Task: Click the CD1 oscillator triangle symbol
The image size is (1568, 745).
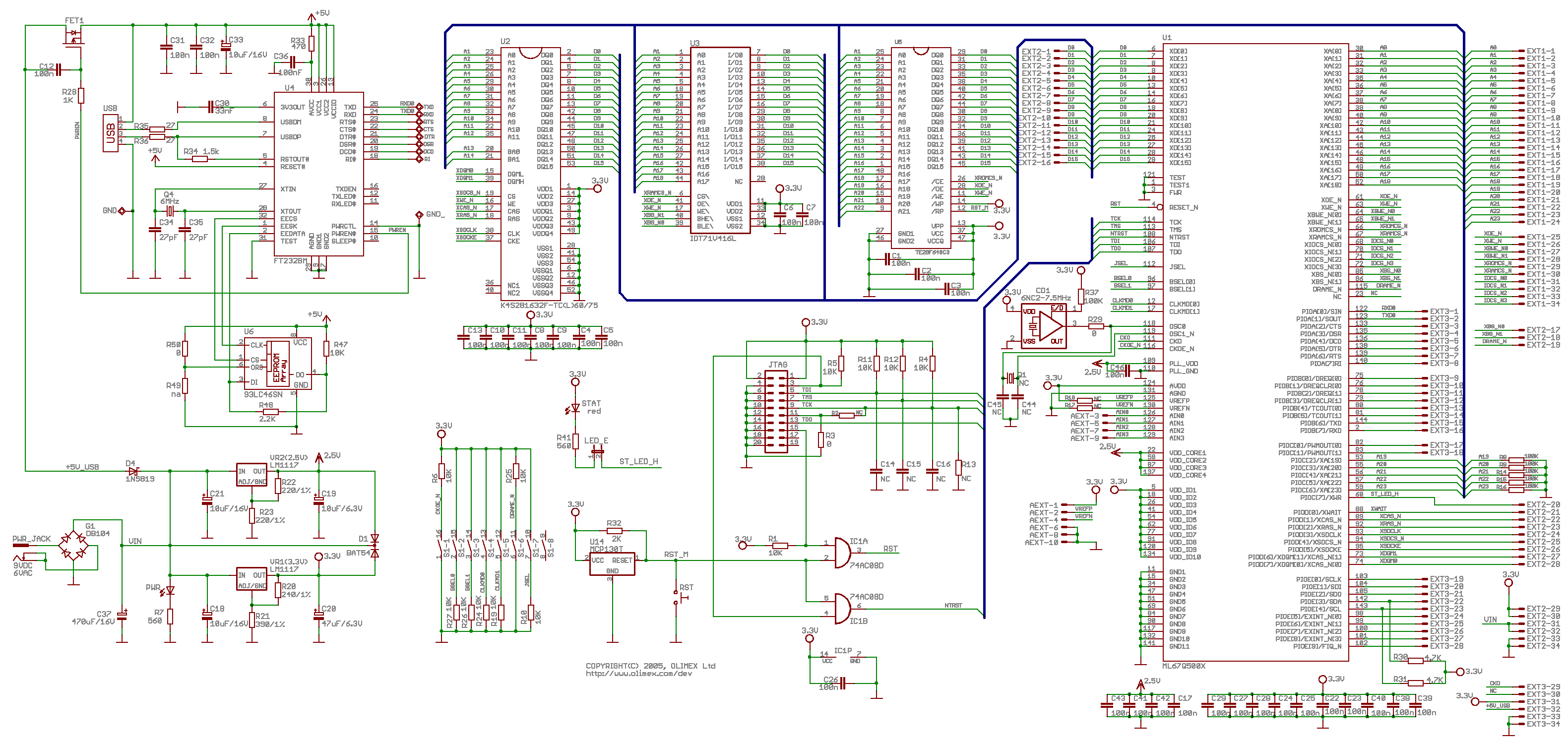Action: pos(1050,326)
